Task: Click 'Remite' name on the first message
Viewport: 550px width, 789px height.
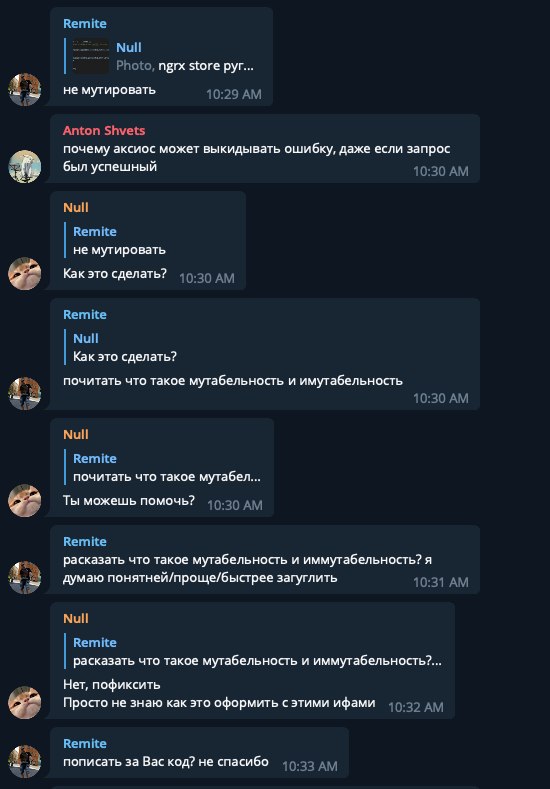Action: click(85, 24)
